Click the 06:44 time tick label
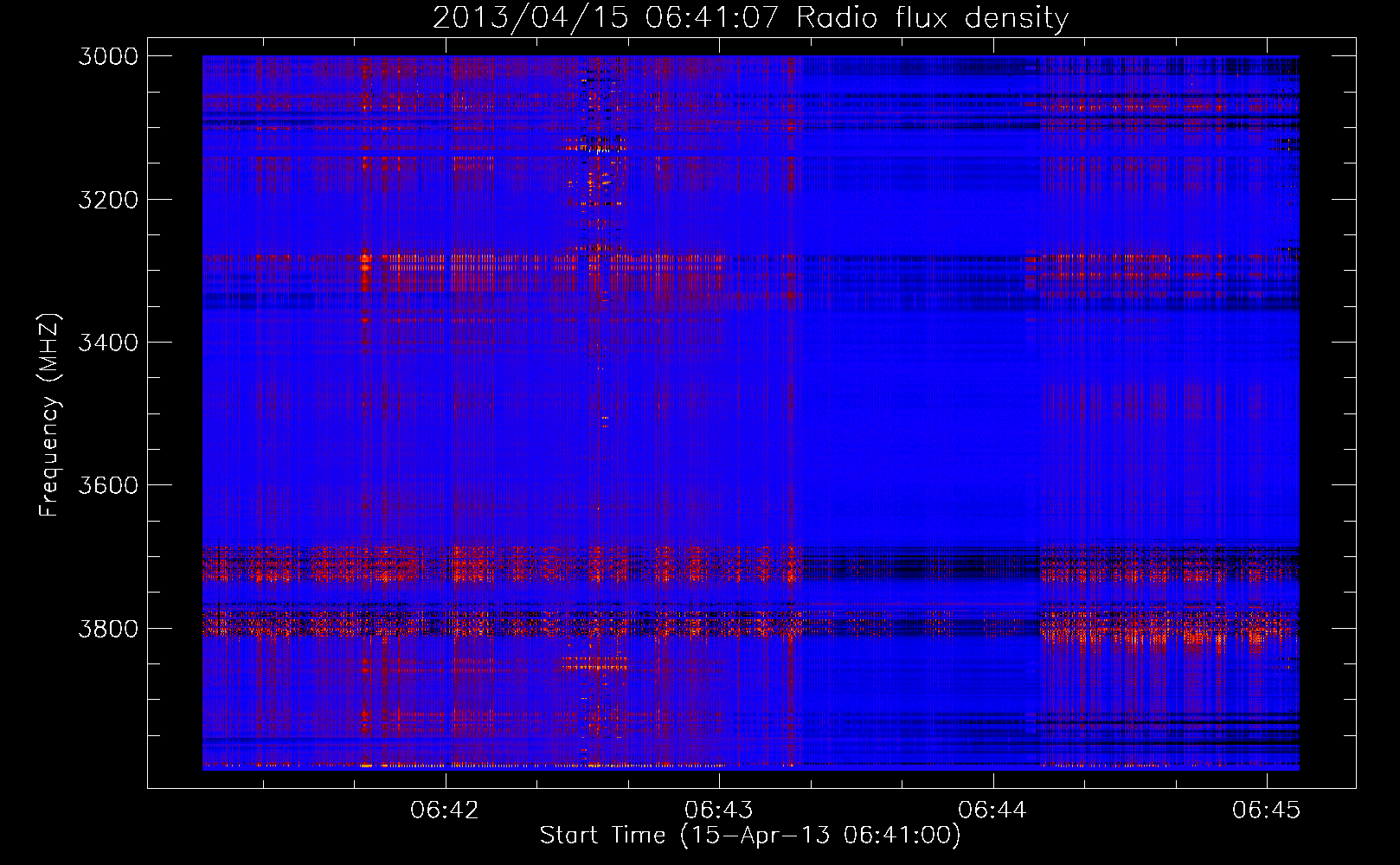 [x=992, y=810]
